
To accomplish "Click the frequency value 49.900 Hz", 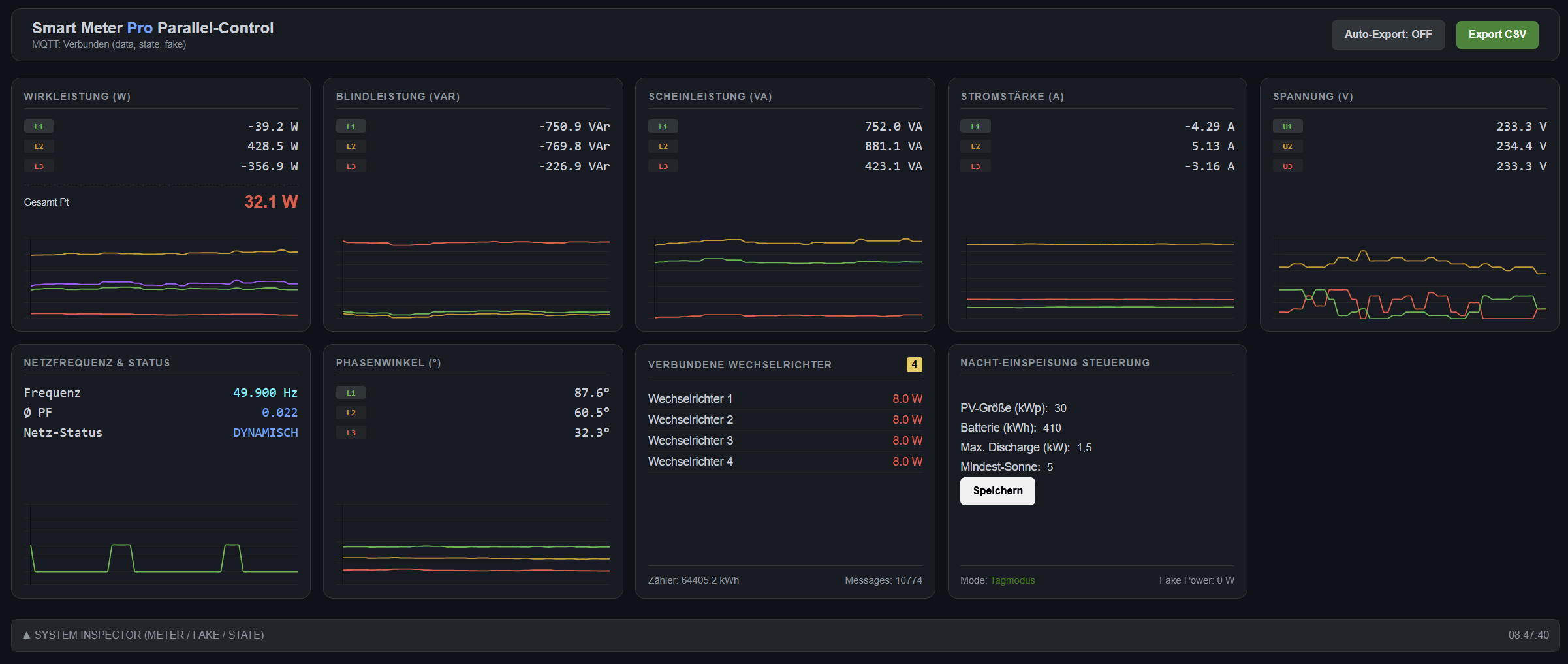I will pos(265,393).
